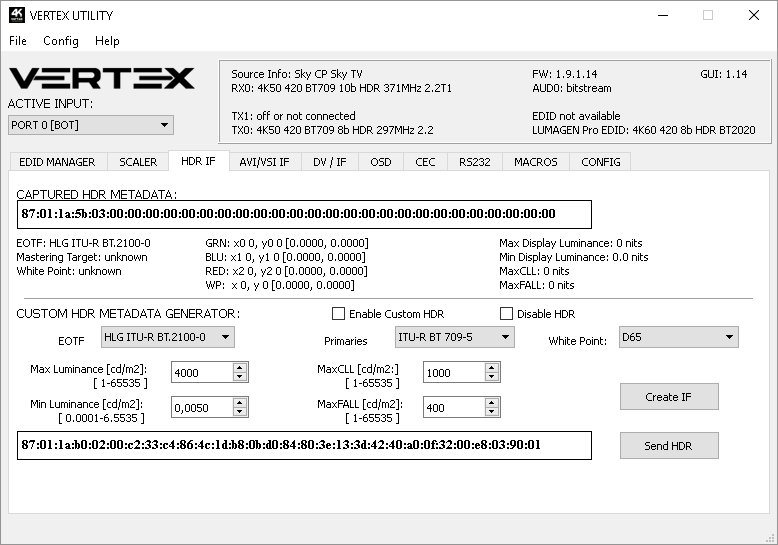Image resolution: width=778 pixels, height=545 pixels.
Task: Click the Vertex Utility 4K app icon
Action: click(x=16, y=15)
